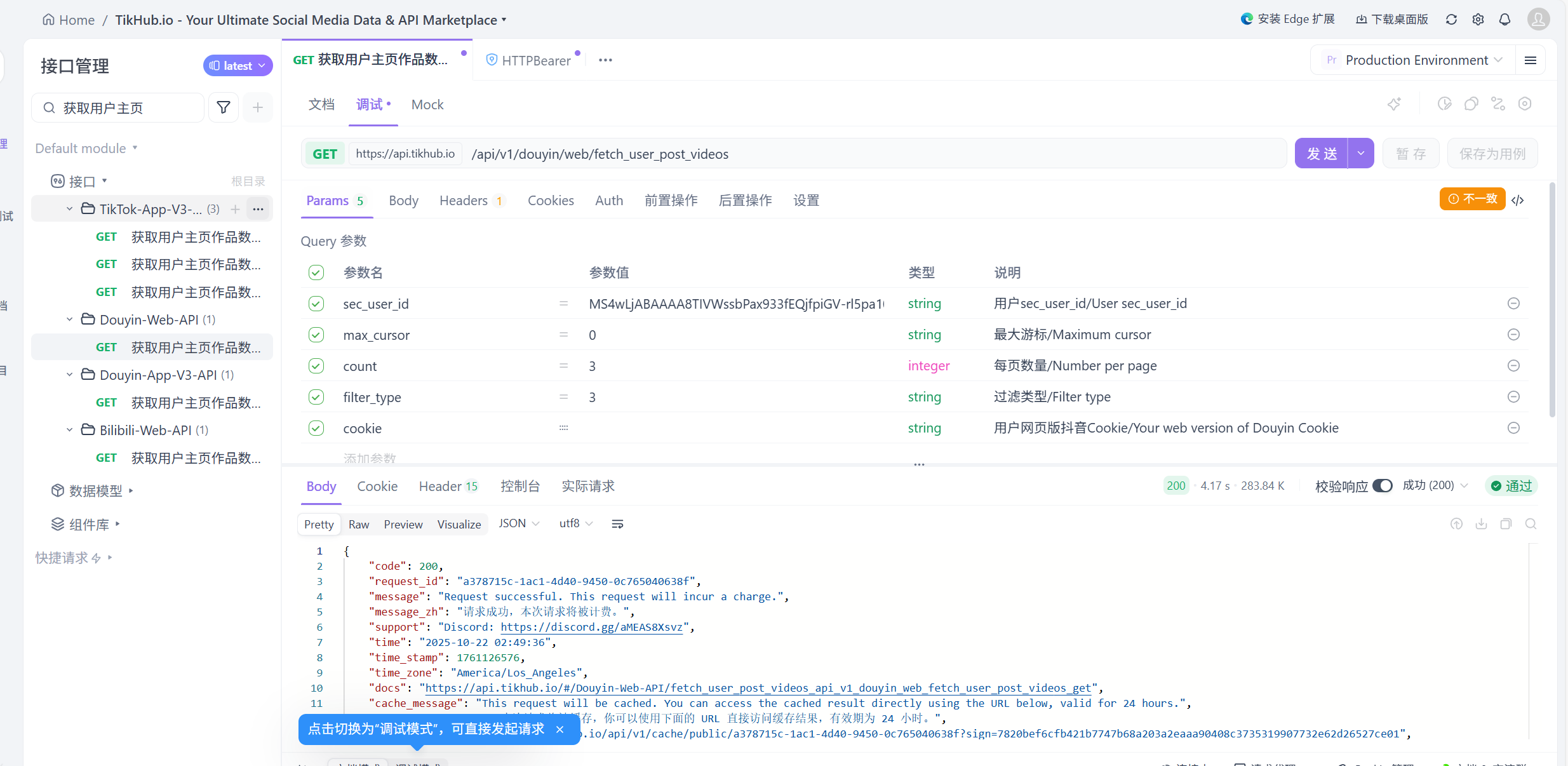
Task: Click the refresh sync icon in header
Action: (x=1451, y=20)
